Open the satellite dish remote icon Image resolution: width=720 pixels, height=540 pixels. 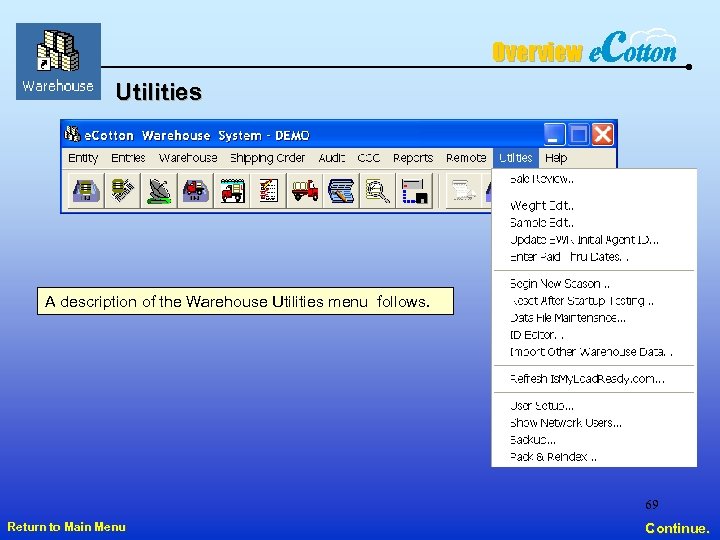[x=159, y=191]
